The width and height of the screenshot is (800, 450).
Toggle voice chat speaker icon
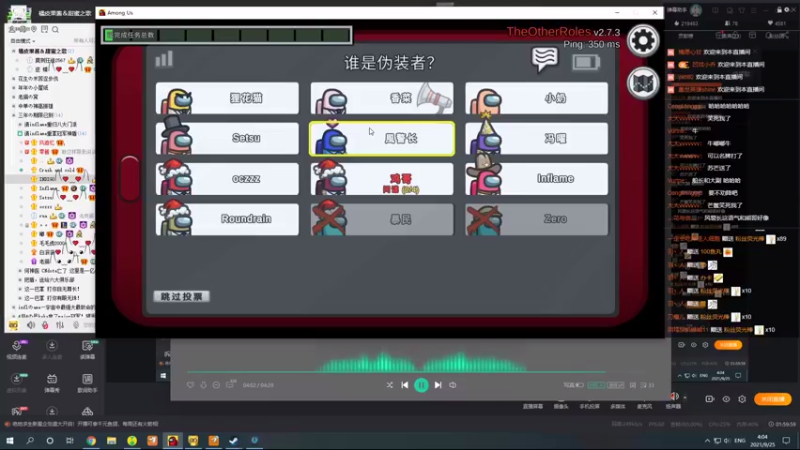pyautogui.click(x=31, y=325)
